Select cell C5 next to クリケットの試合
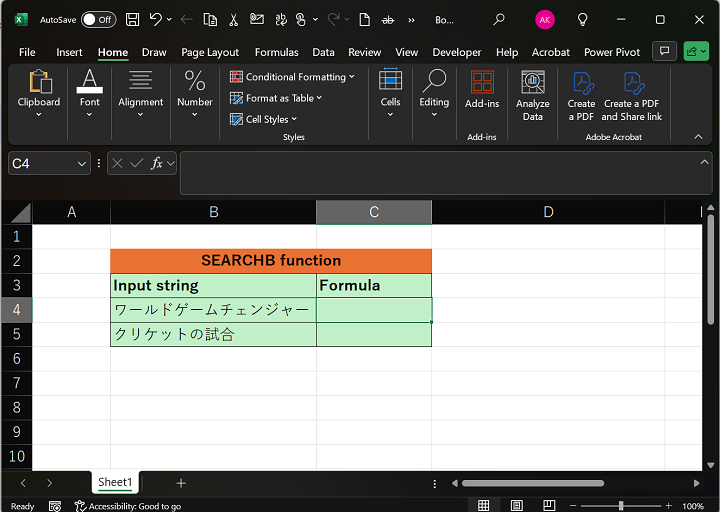Image resolution: width=720 pixels, height=512 pixels. pos(373,335)
